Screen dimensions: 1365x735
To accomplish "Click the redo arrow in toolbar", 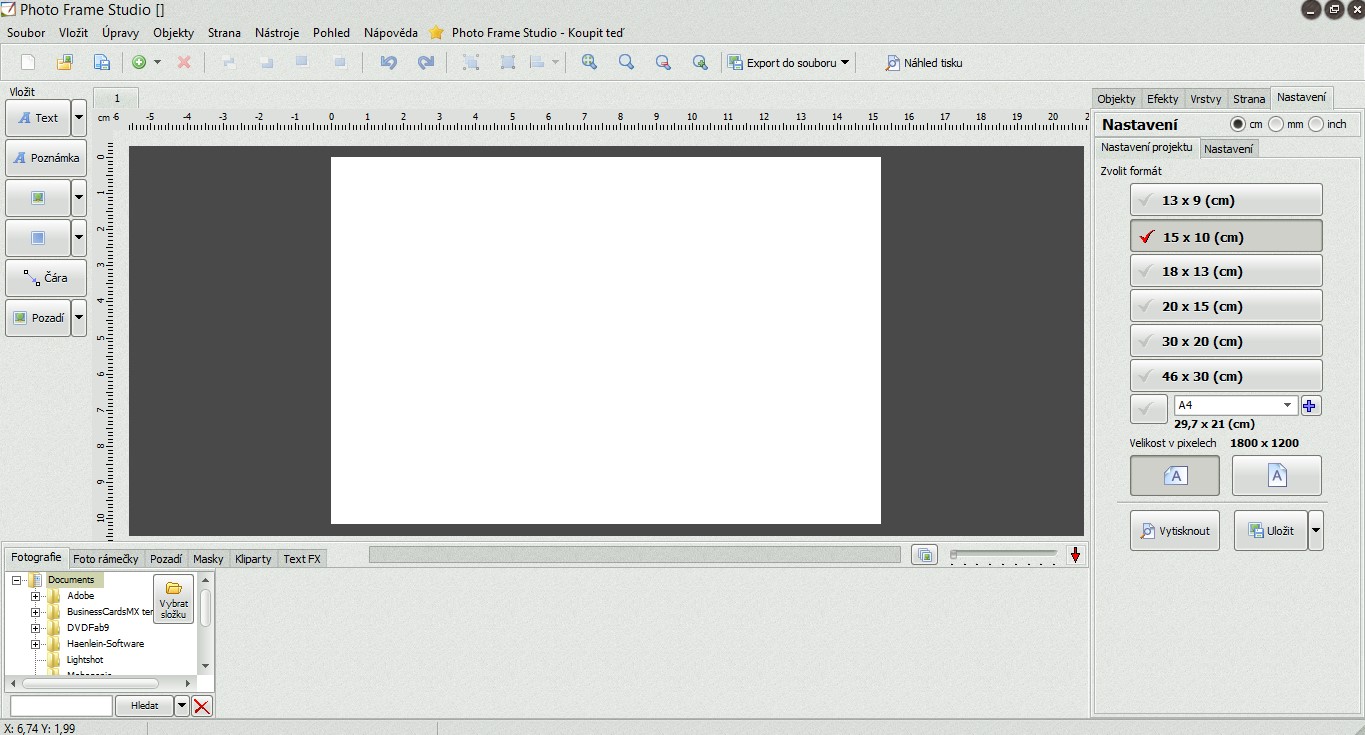I will click(426, 62).
